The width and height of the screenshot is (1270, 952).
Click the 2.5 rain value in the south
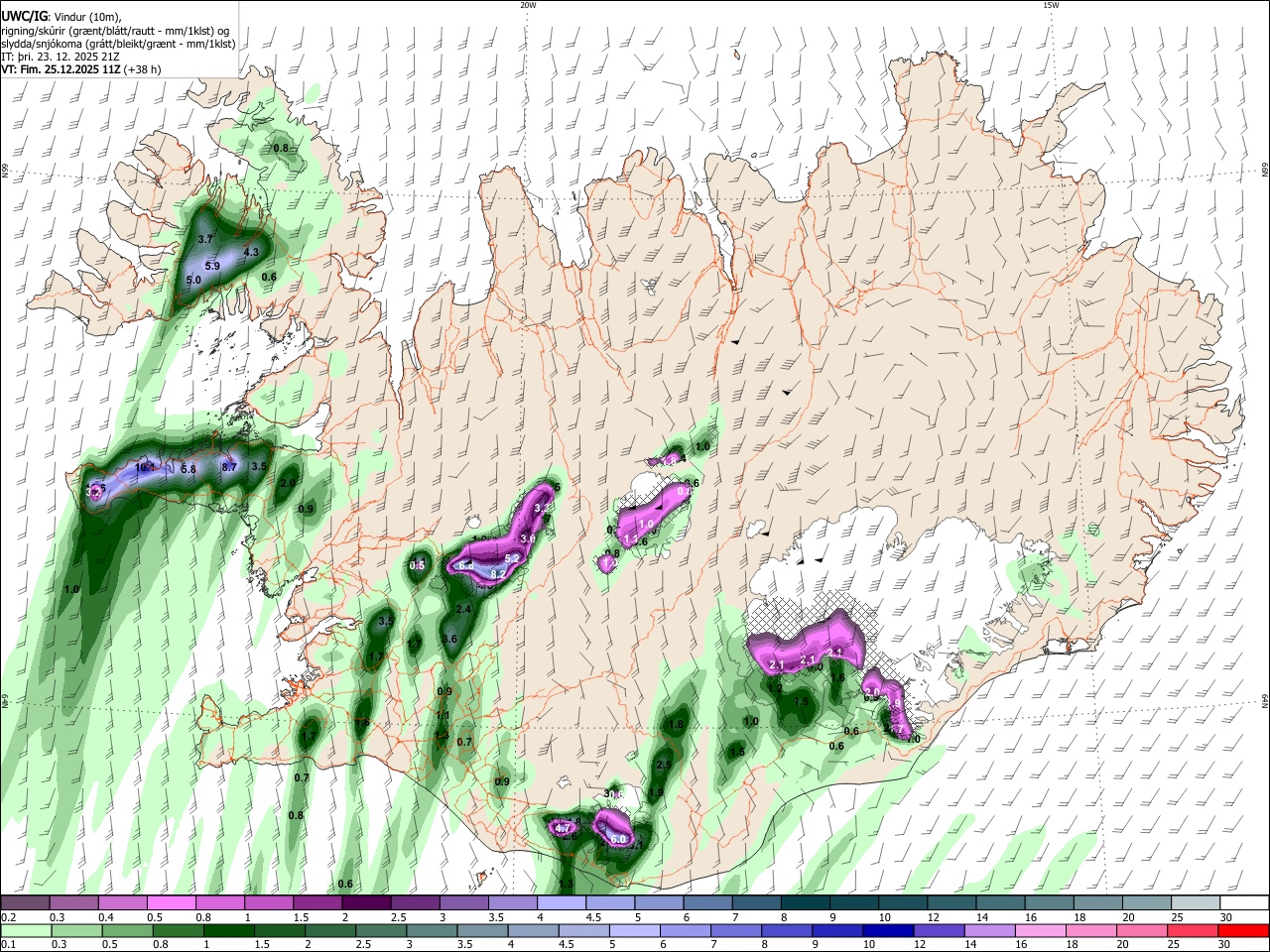pos(665,765)
